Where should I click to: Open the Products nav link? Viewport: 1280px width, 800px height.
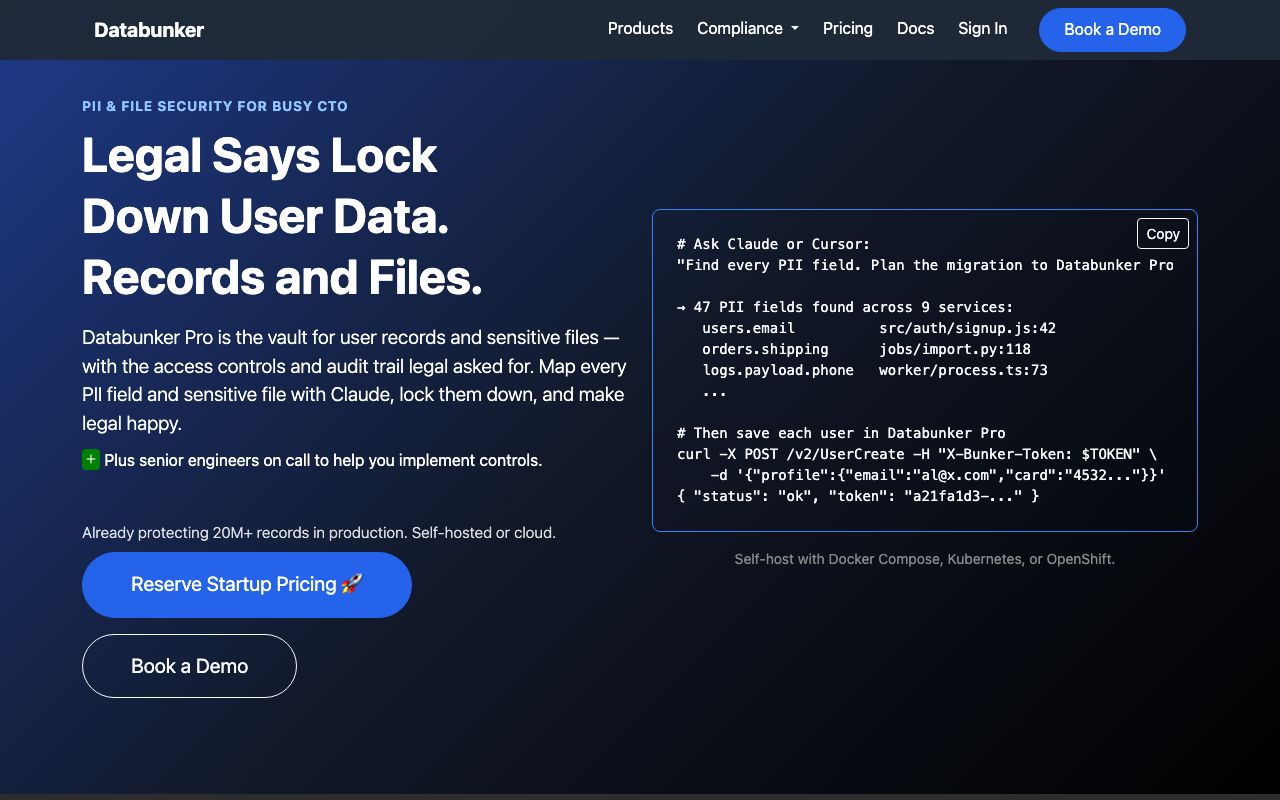(640, 29)
